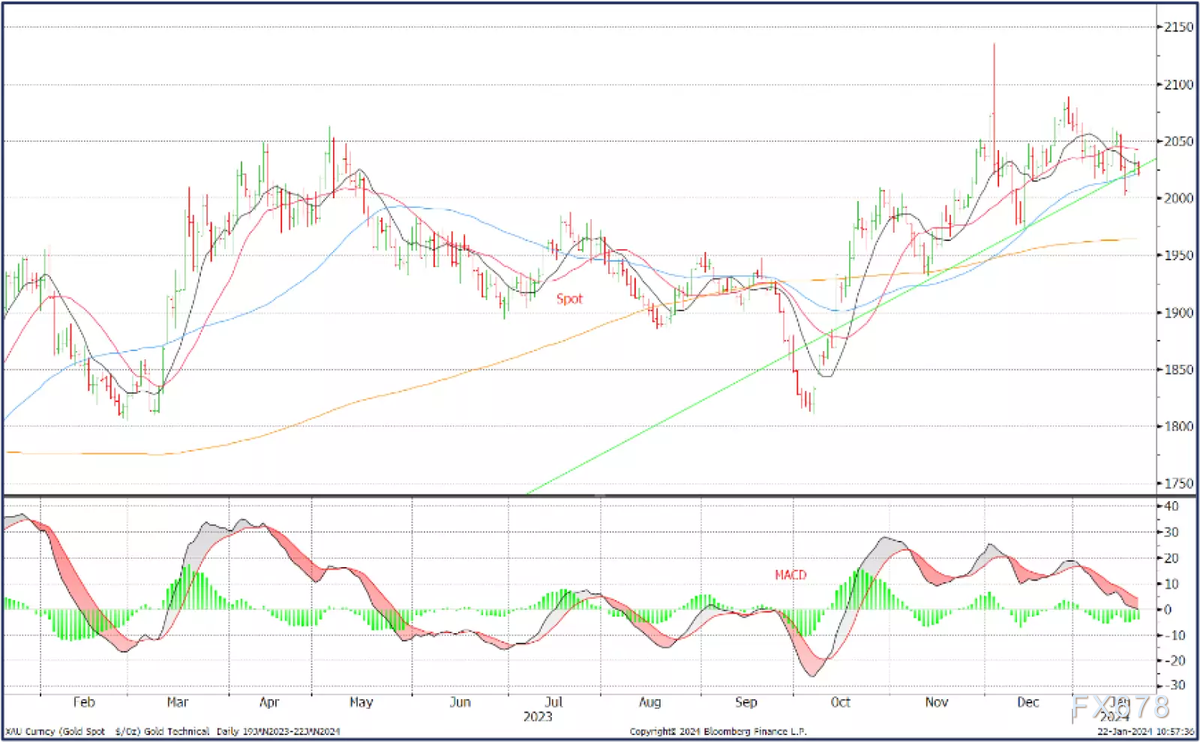The width and height of the screenshot is (1200, 742).
Task: Select the 'Dec' month label on the time axis
Action: tap(1027, 702)
